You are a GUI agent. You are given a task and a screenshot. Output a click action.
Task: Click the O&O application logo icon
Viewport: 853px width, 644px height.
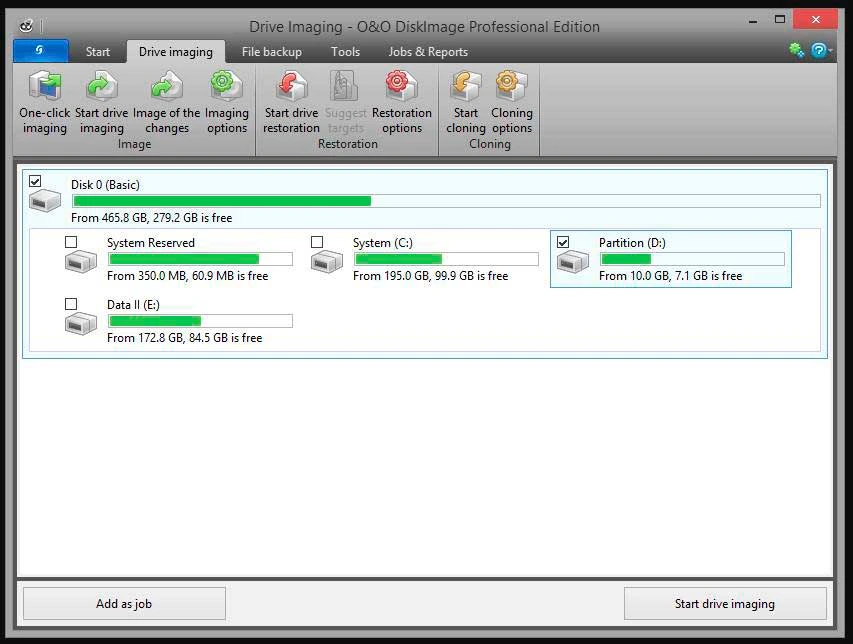pos(26,26)
